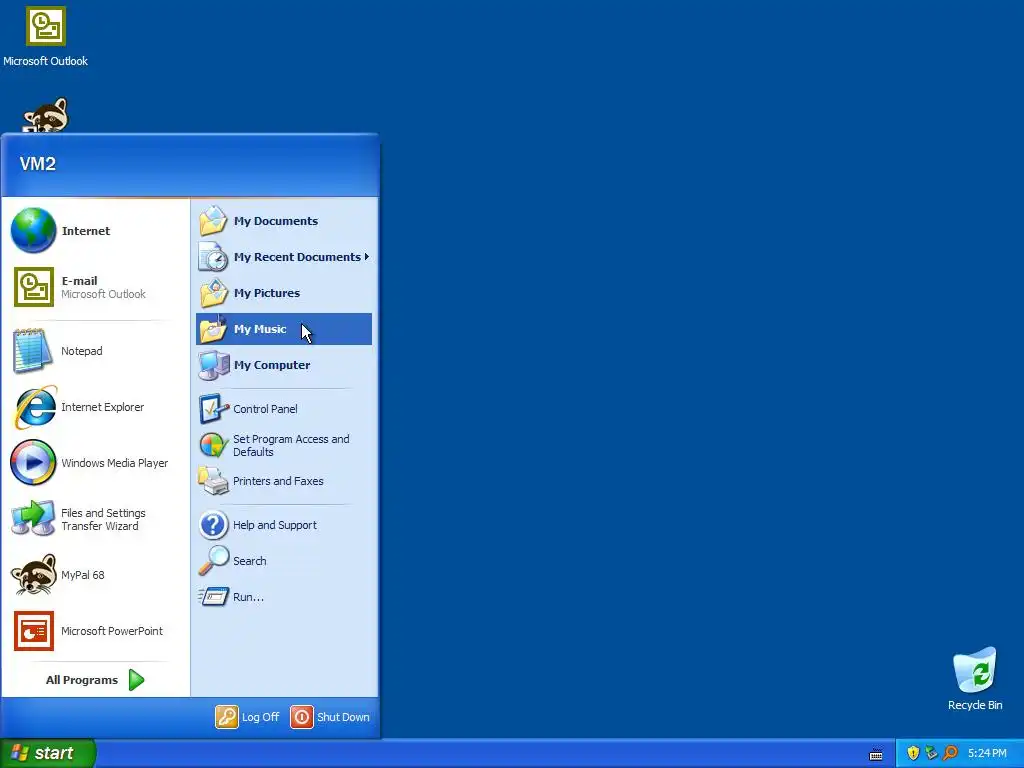Click the Shut Down button

pyautogui.click(x=330, y=716)
